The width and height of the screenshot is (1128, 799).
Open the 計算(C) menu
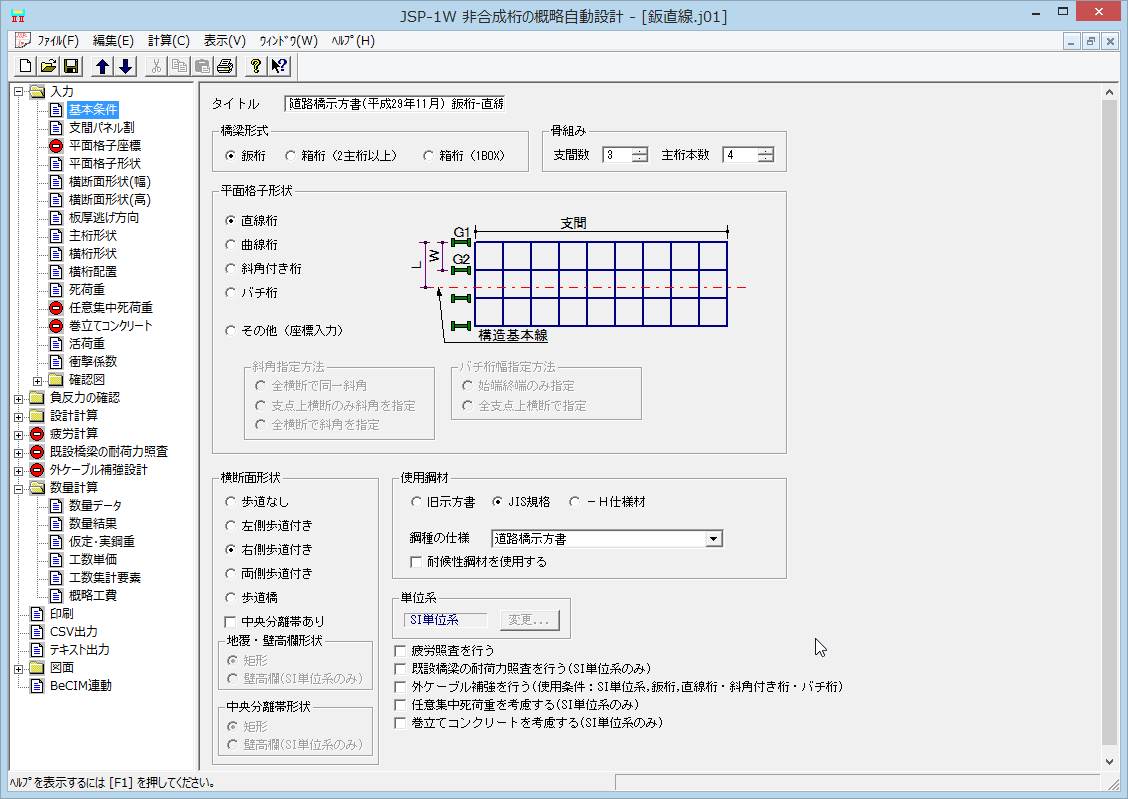[168, 41]
